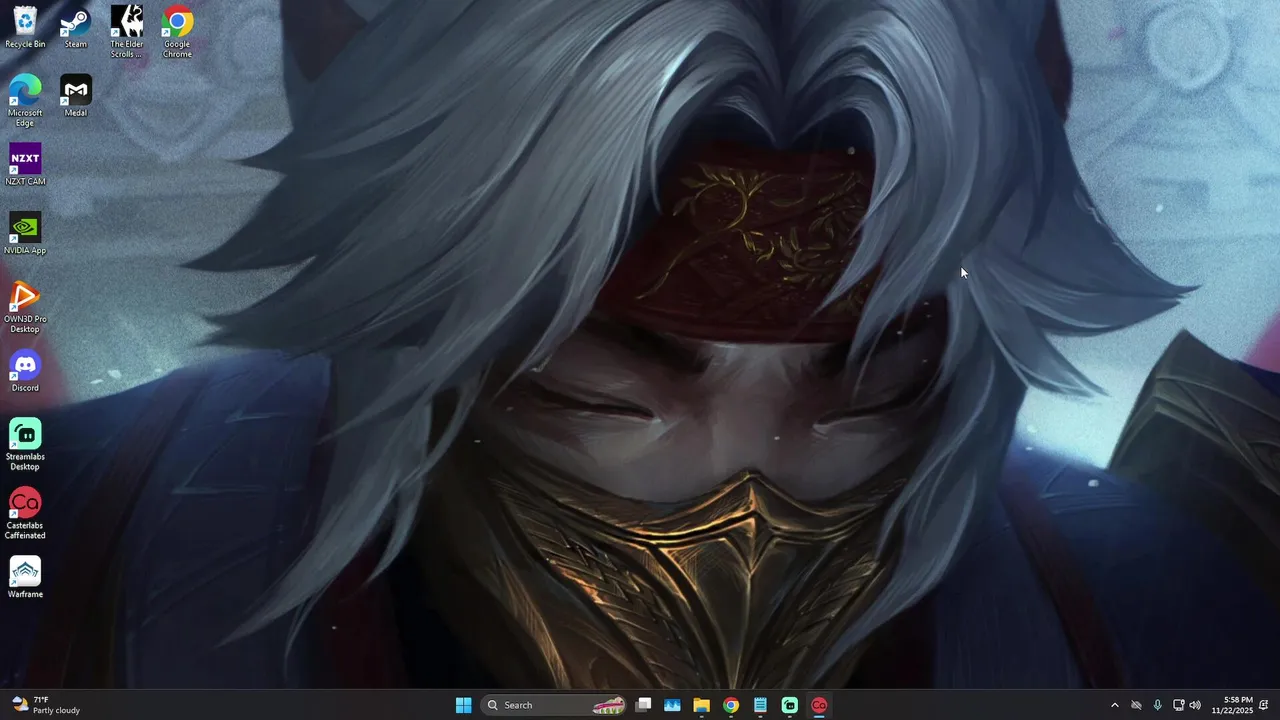Open Task View in the taskbar

(644, 705)
